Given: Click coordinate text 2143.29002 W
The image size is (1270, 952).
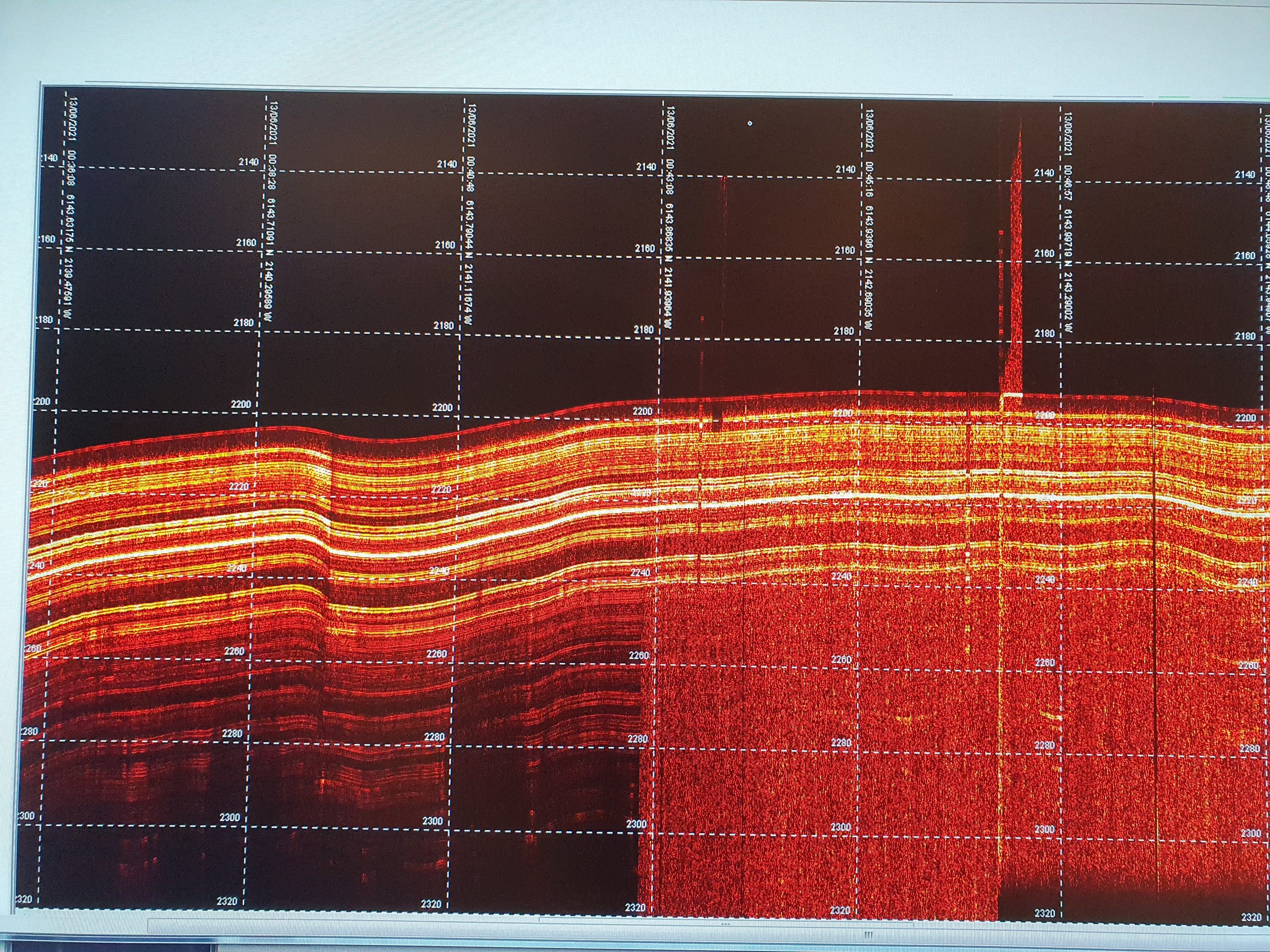Looking at the screenshot, I should click(1069, 303).
